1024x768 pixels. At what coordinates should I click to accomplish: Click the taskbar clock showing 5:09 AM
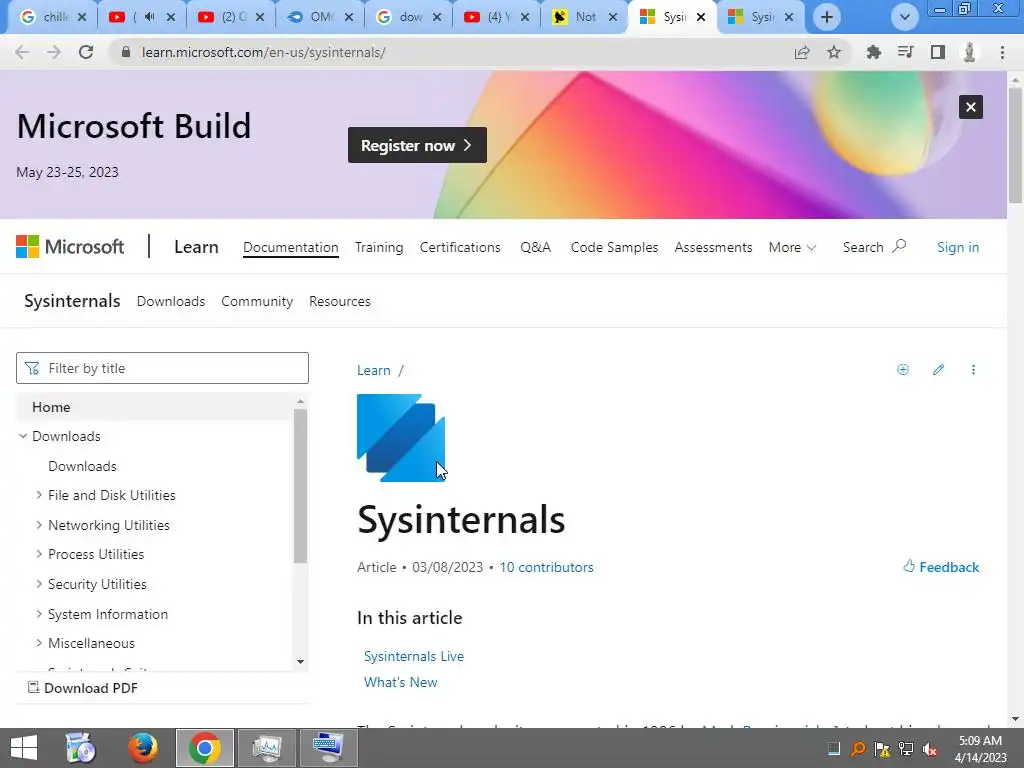pyautogui.click(x=980, y=748)
